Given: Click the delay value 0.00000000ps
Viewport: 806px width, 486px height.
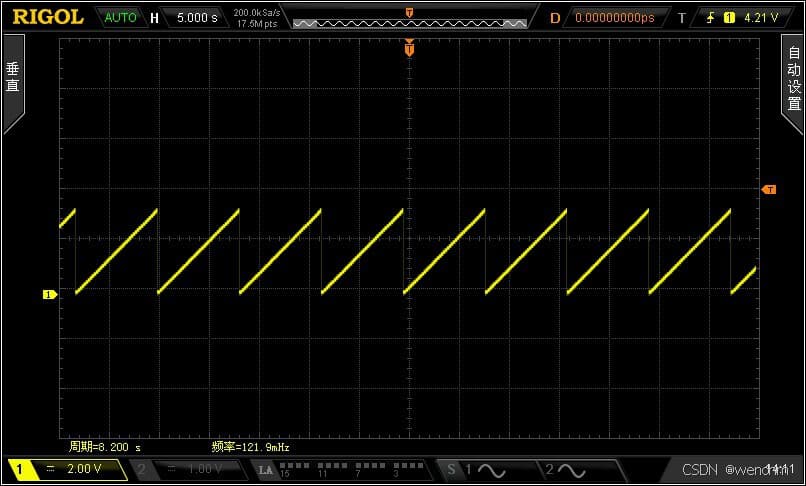Looking at the screenshot, I should tap(615, 18).
